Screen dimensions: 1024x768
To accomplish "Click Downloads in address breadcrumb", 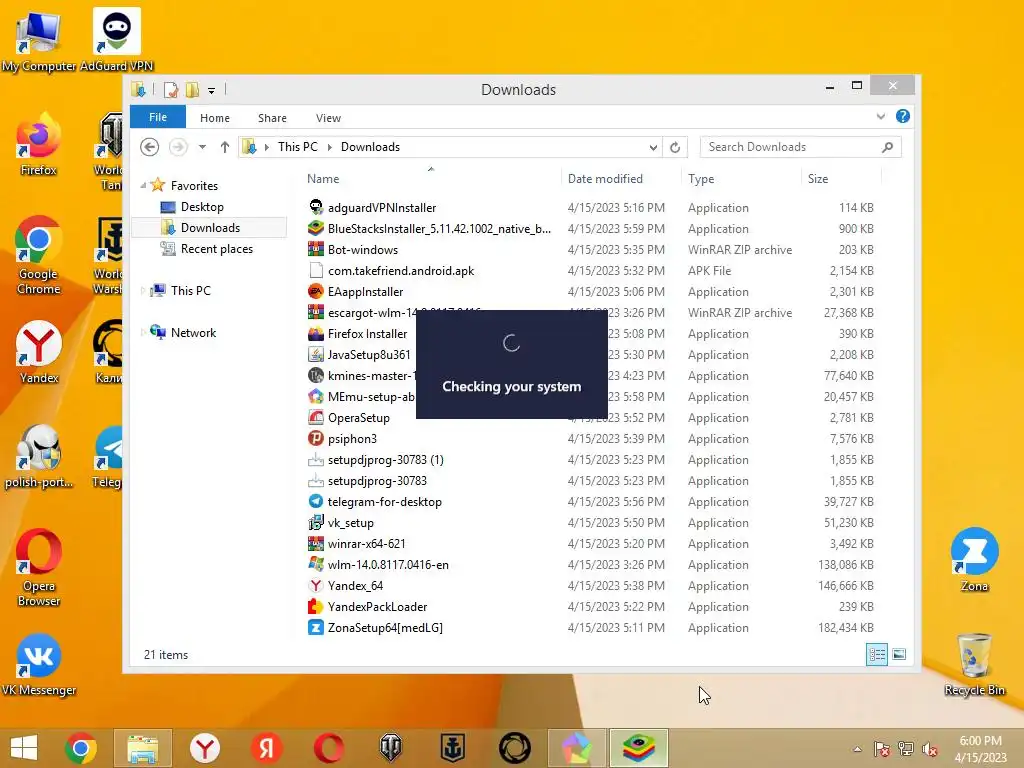I will 370,147.
